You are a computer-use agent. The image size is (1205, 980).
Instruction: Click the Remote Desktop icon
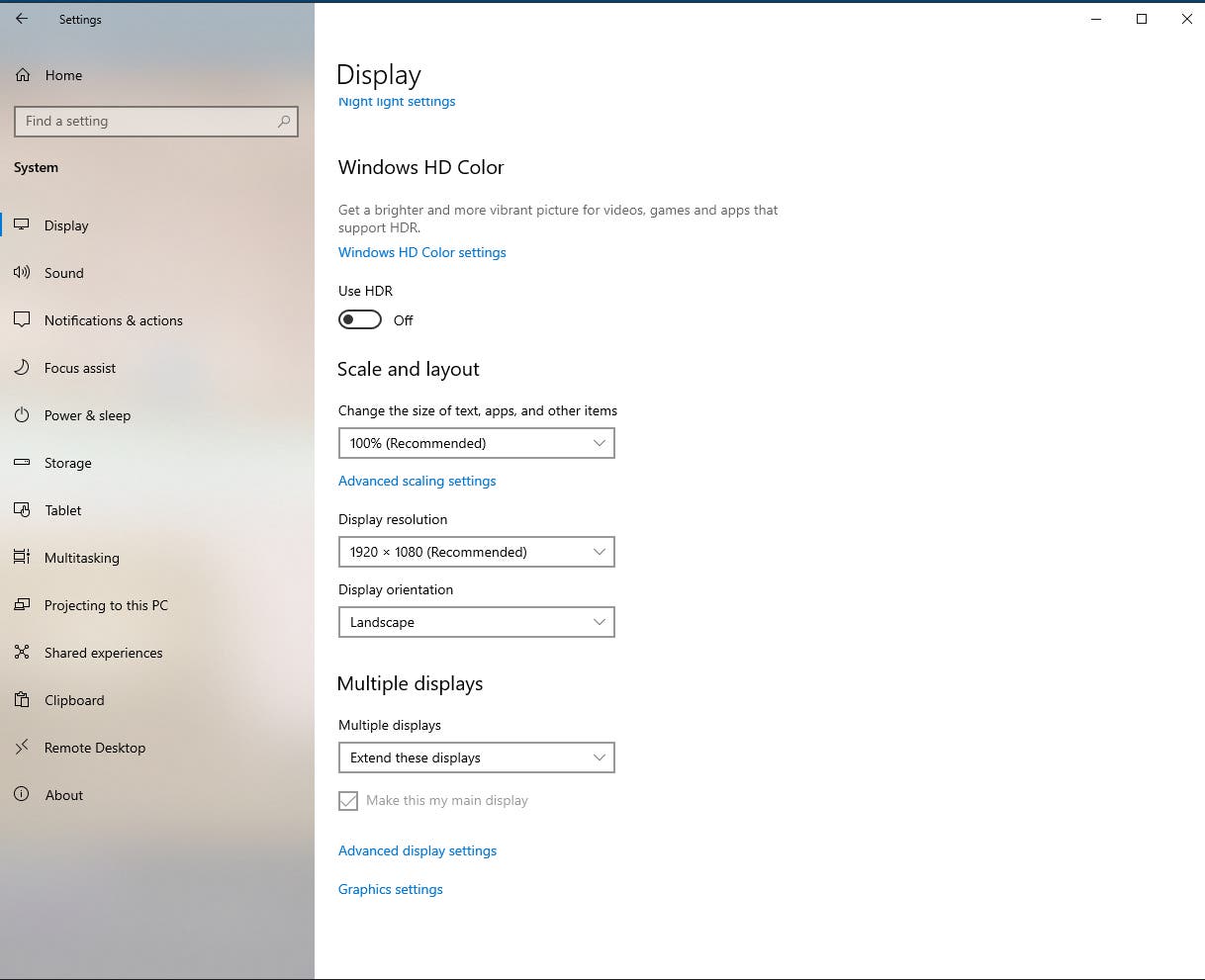(22, 748)
